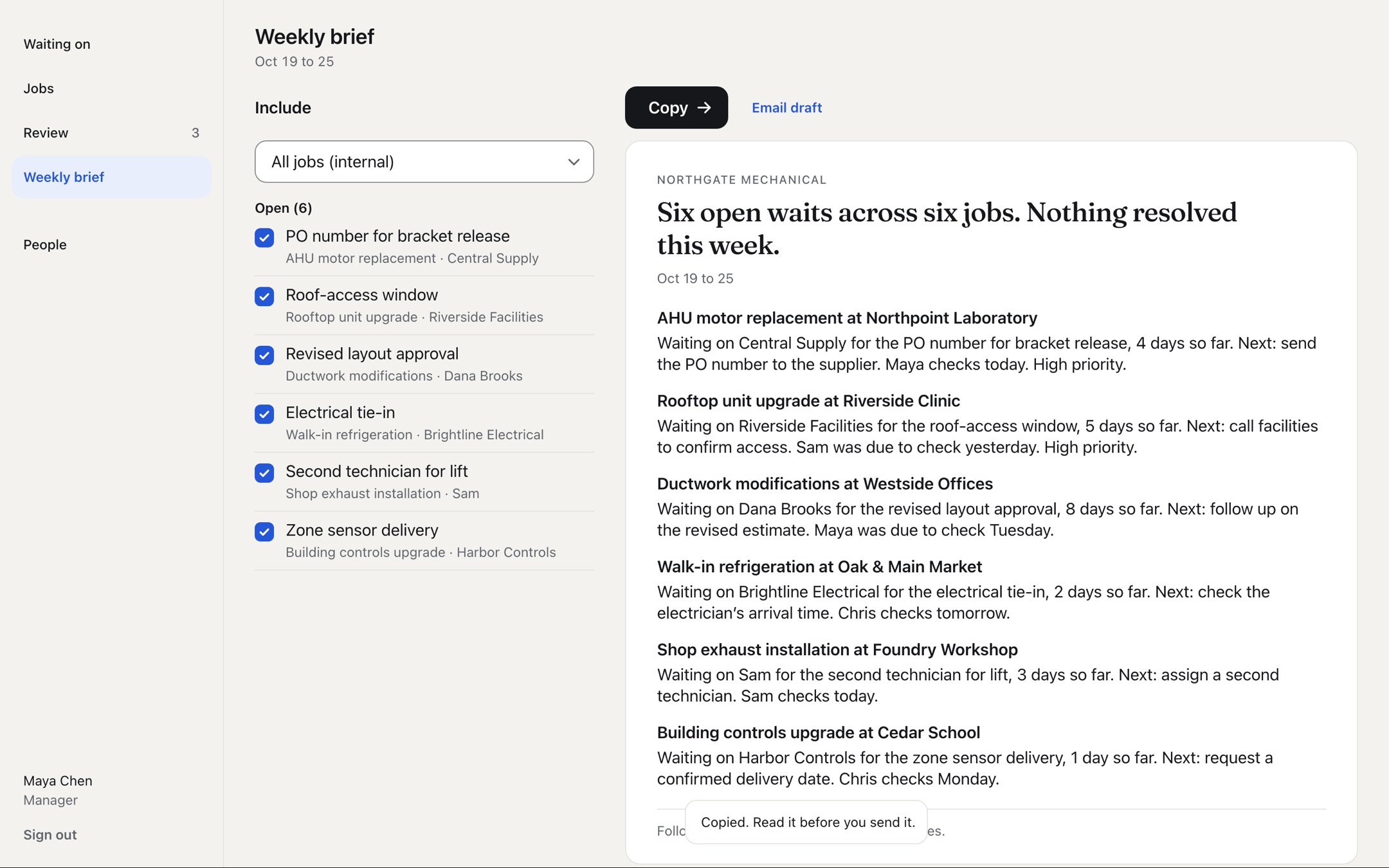Open Review with 3 pending items
Image resolution: width=1389 pixels, height=868 pixels.
click(111, 132)
